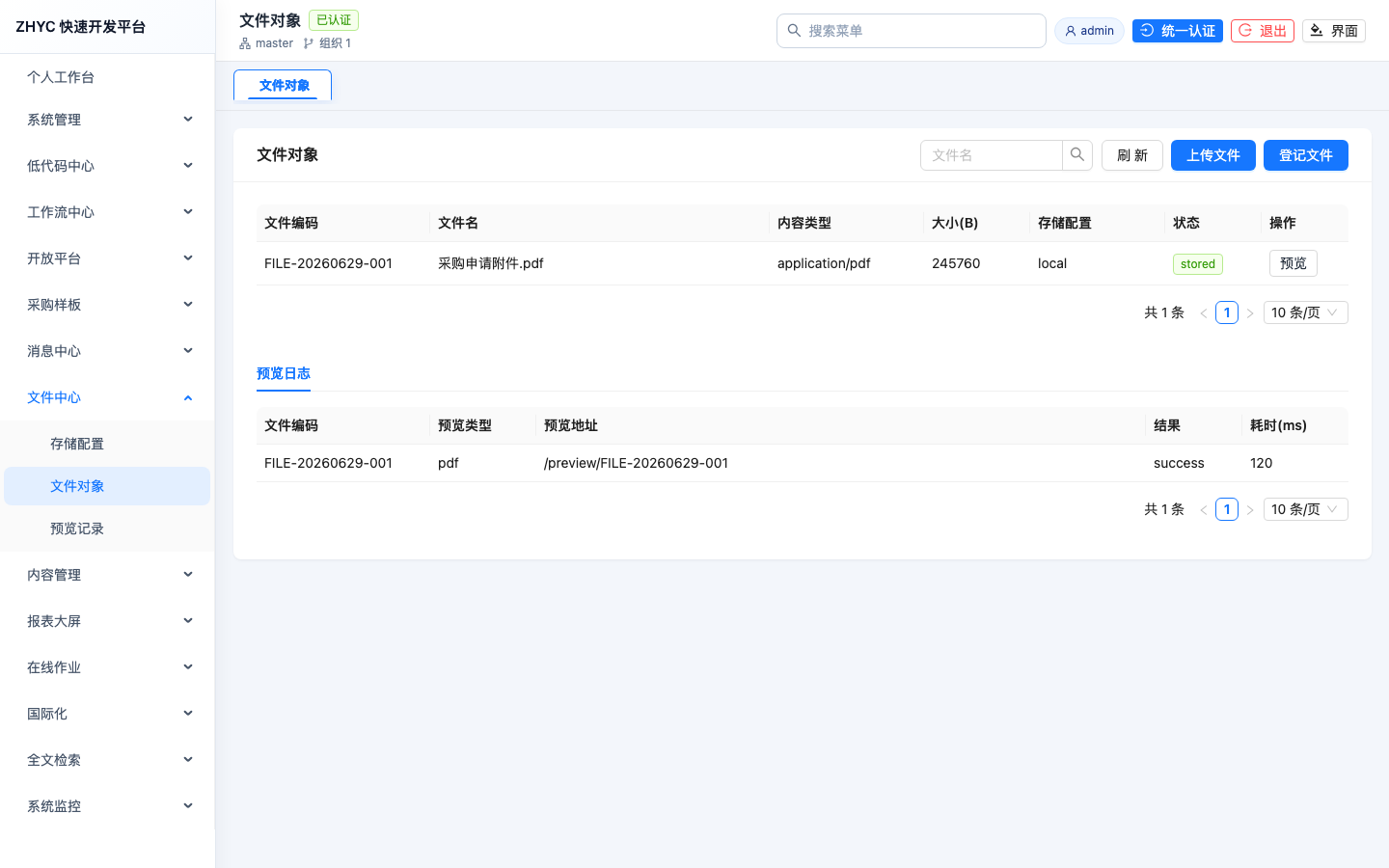The height and width of the screenshot is (868, 1389).
Task: Select page 1 in preview log pagination
Action: [1227, 509]
